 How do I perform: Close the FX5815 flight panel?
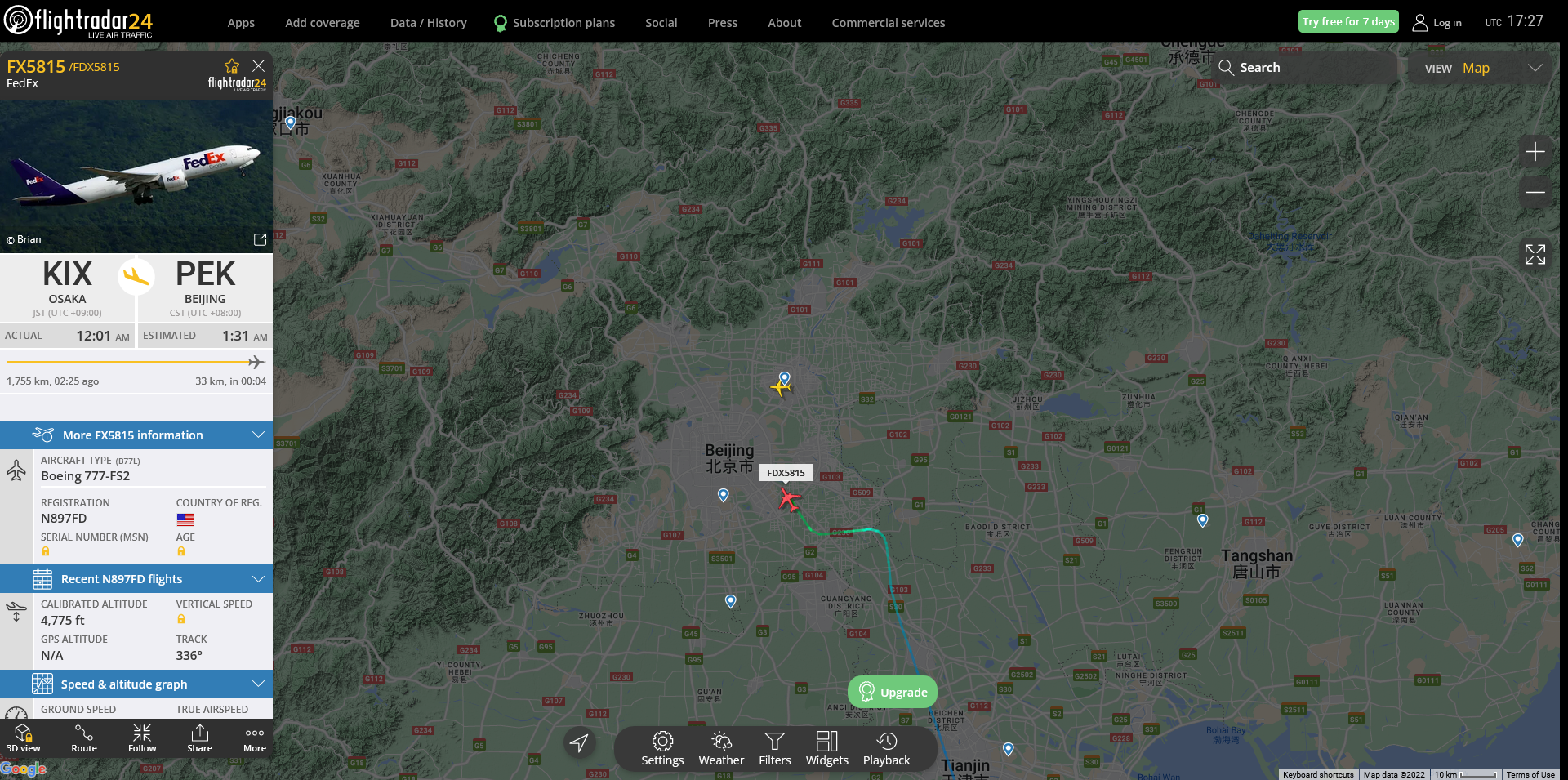coord(258,65)
